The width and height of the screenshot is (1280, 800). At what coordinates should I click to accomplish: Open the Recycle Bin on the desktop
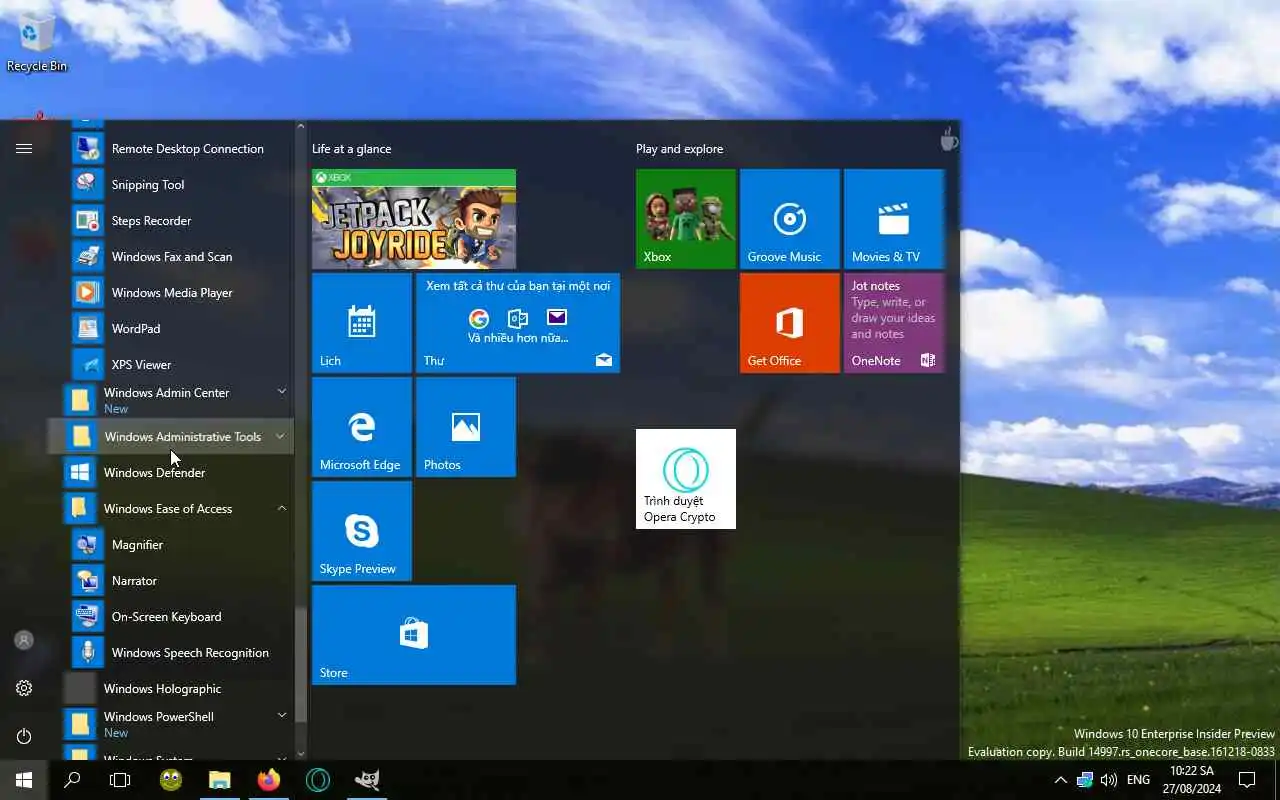pos(36,42)
